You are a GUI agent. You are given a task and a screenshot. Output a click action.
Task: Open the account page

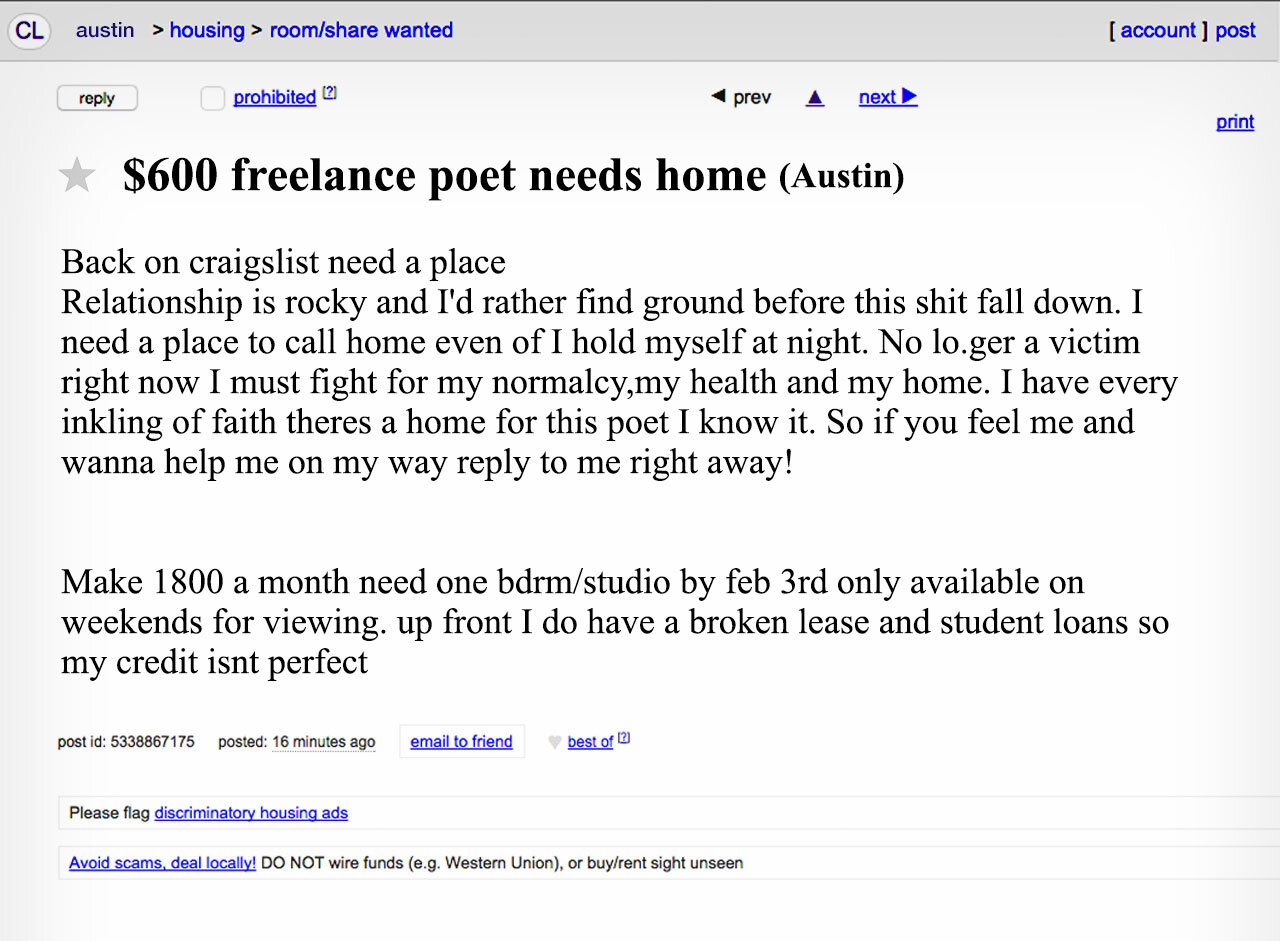pos(1157,30)
